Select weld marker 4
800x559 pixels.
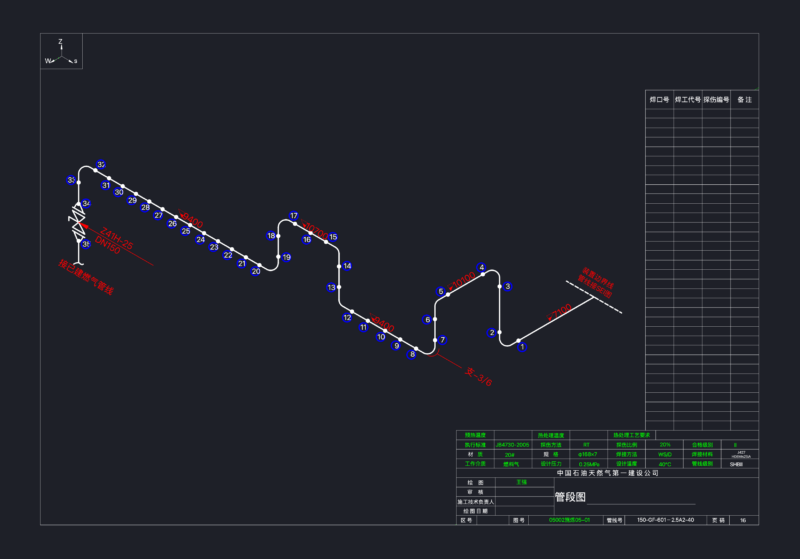click(x=481, y=267)
